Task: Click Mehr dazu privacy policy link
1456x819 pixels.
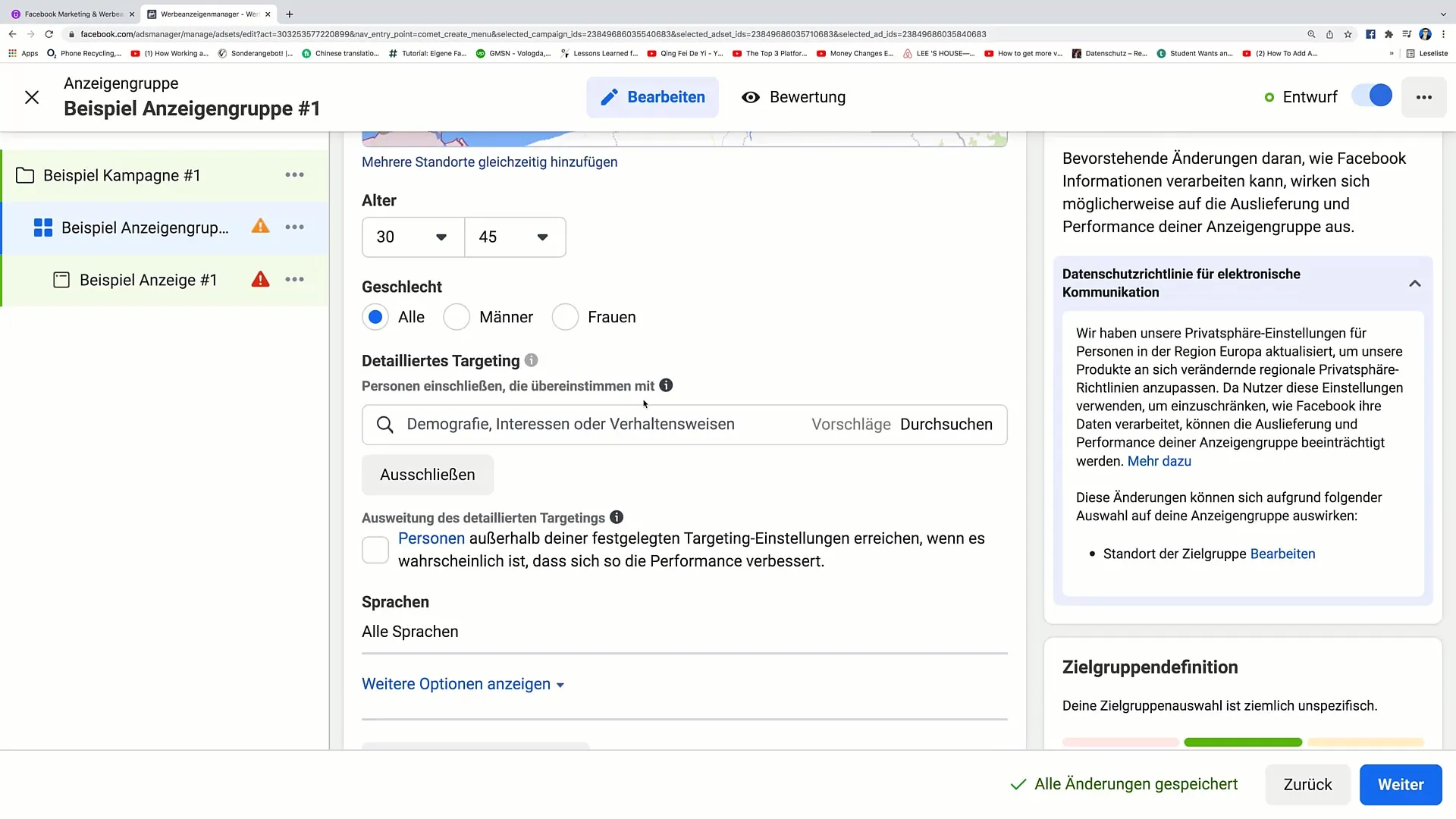Action: (x=1159, y=461)
